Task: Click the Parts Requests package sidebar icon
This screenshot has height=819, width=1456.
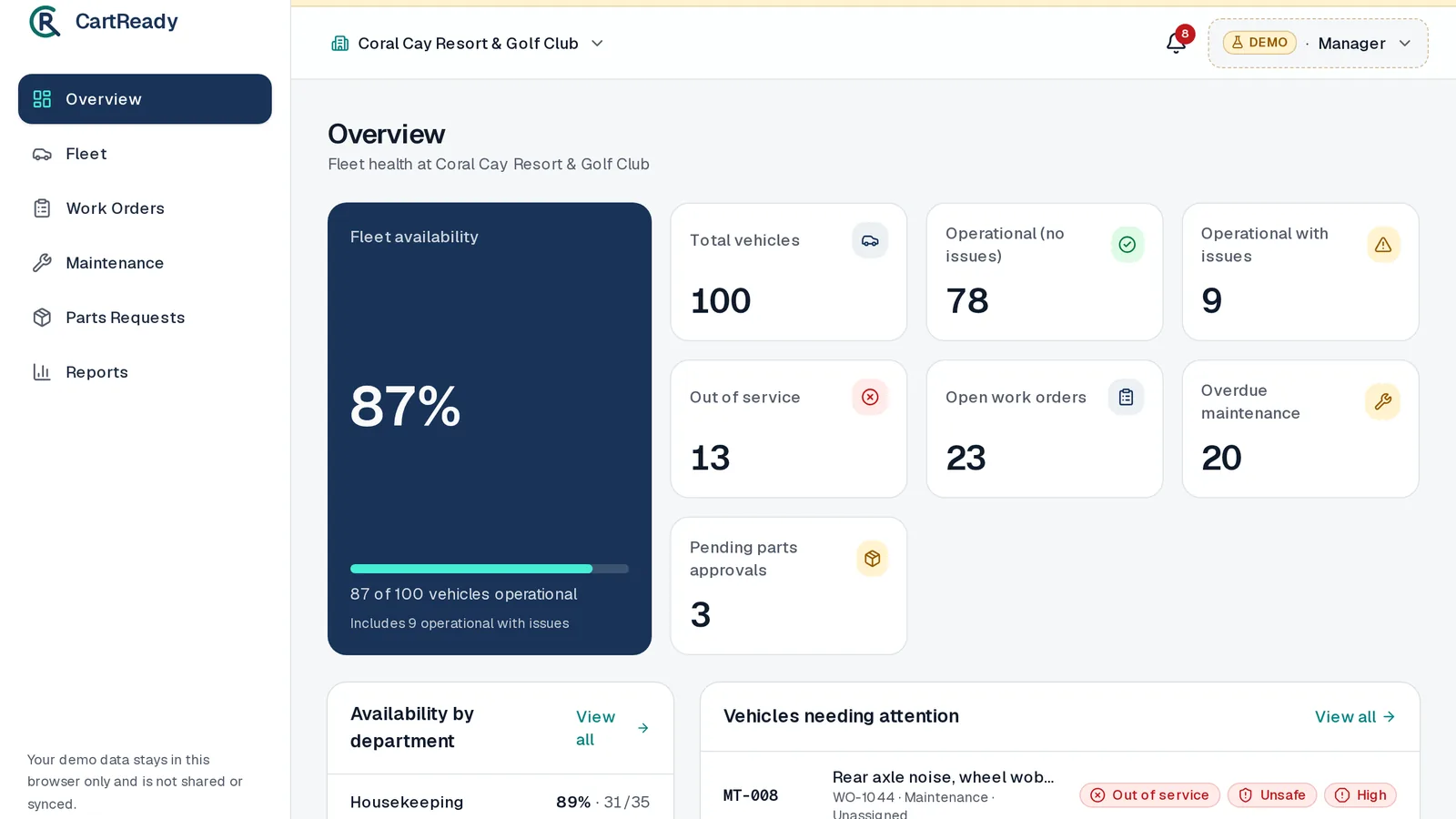Action: (42, 318)
